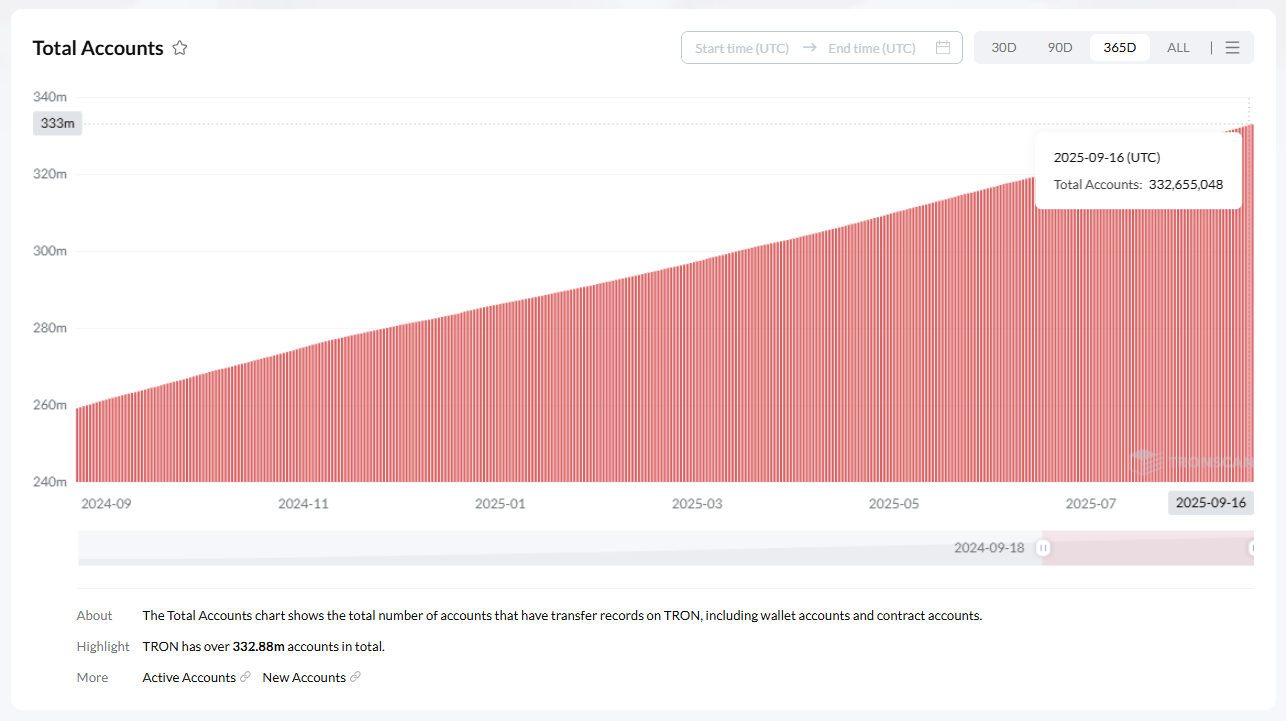Select the 365D range option
1286x721 pixels.
coord(1119,48)
